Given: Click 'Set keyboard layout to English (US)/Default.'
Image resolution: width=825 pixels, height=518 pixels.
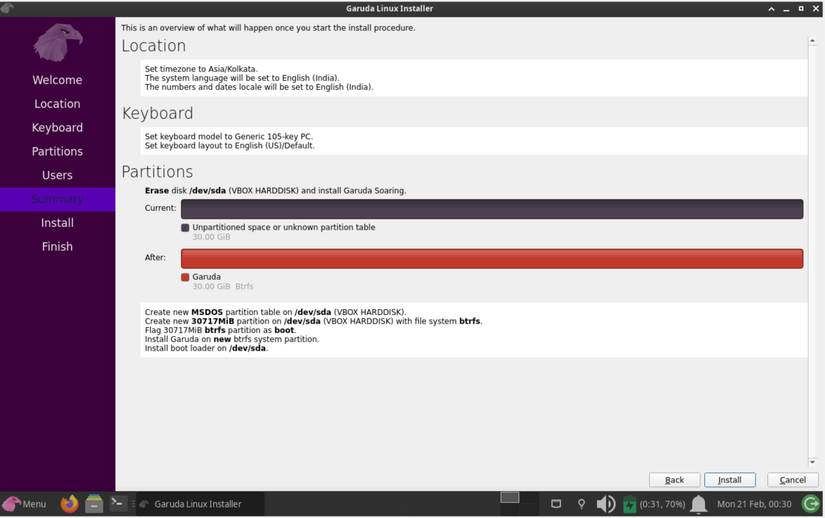Looking at the screenshot, I should [x=229, y=146].
